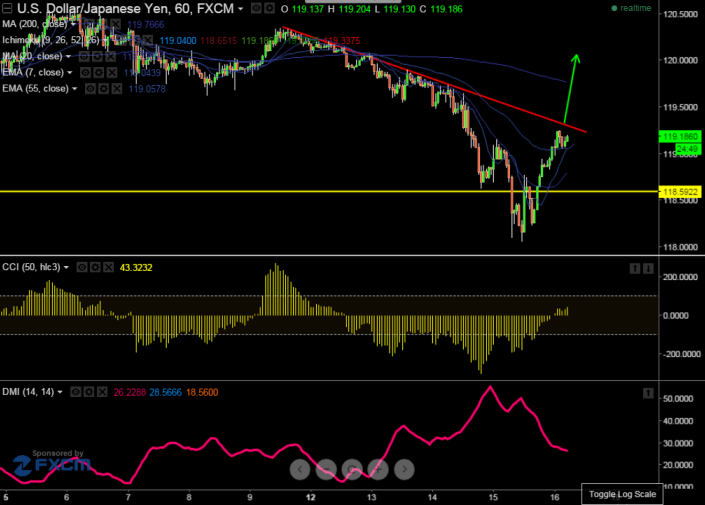Open settings gear for USD/JPY main series
705x505 pixels.
[x=269, y=8]
